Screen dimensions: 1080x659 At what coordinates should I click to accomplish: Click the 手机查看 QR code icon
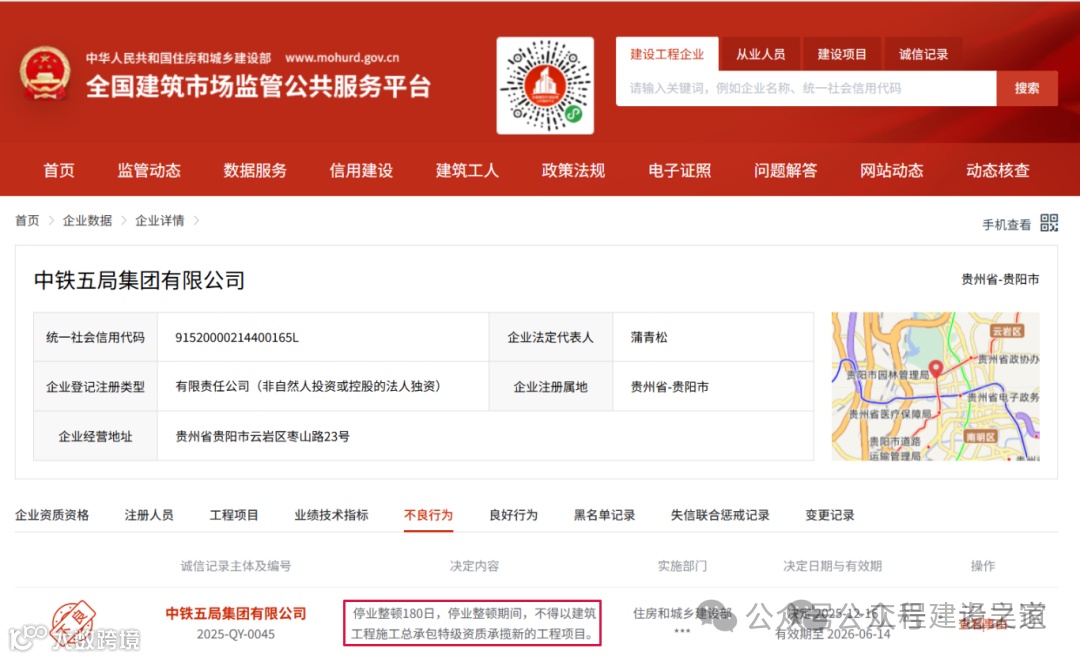pos(1049,222)
